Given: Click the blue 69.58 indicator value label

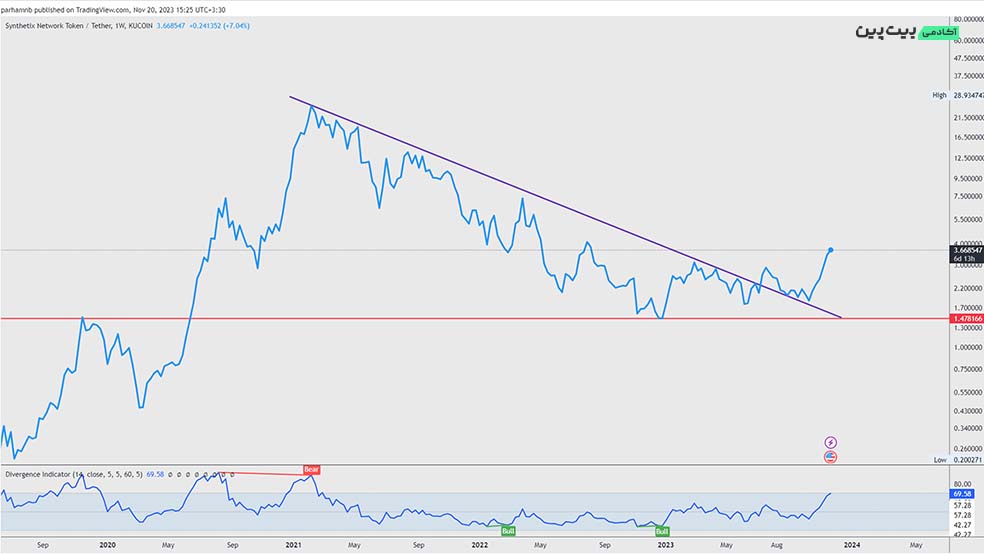Looking at the screenshot, I should pyautogui.click(x=965, y=494).
